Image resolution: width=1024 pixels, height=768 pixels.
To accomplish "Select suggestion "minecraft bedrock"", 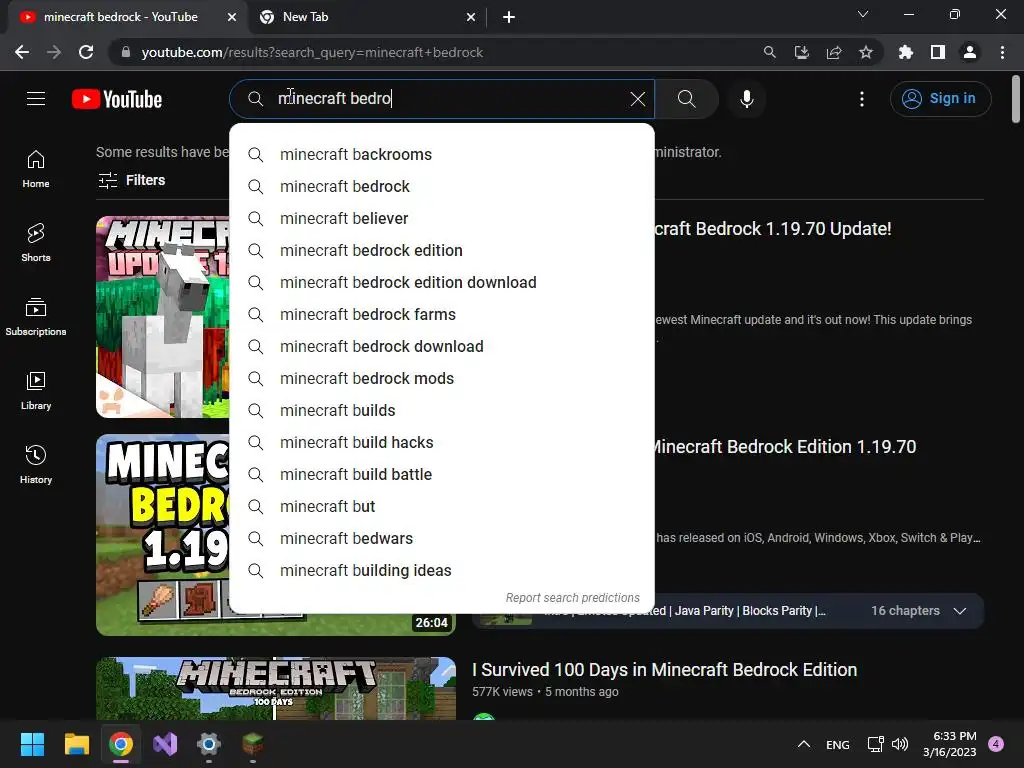I will point(441,187).
